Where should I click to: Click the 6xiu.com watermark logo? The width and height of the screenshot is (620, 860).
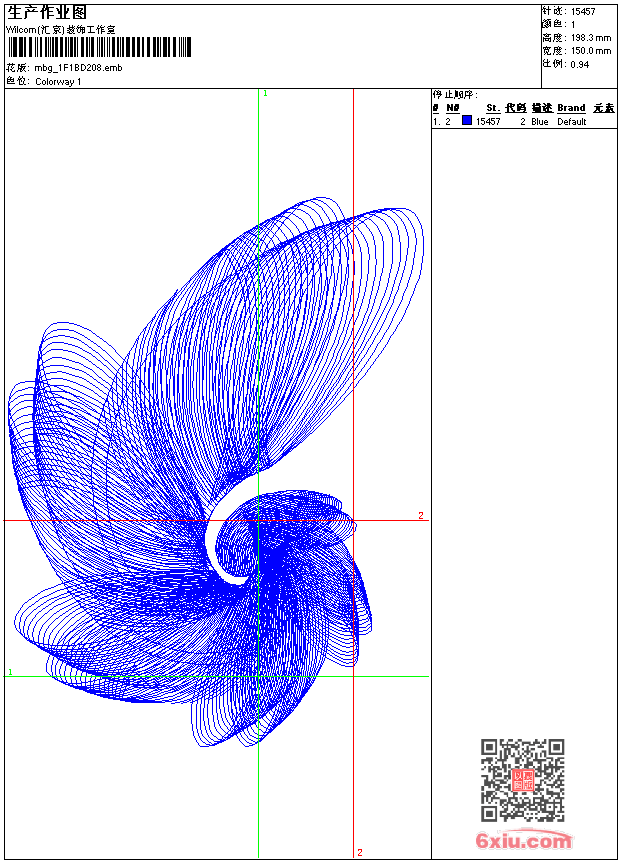(x=524, y=841)
